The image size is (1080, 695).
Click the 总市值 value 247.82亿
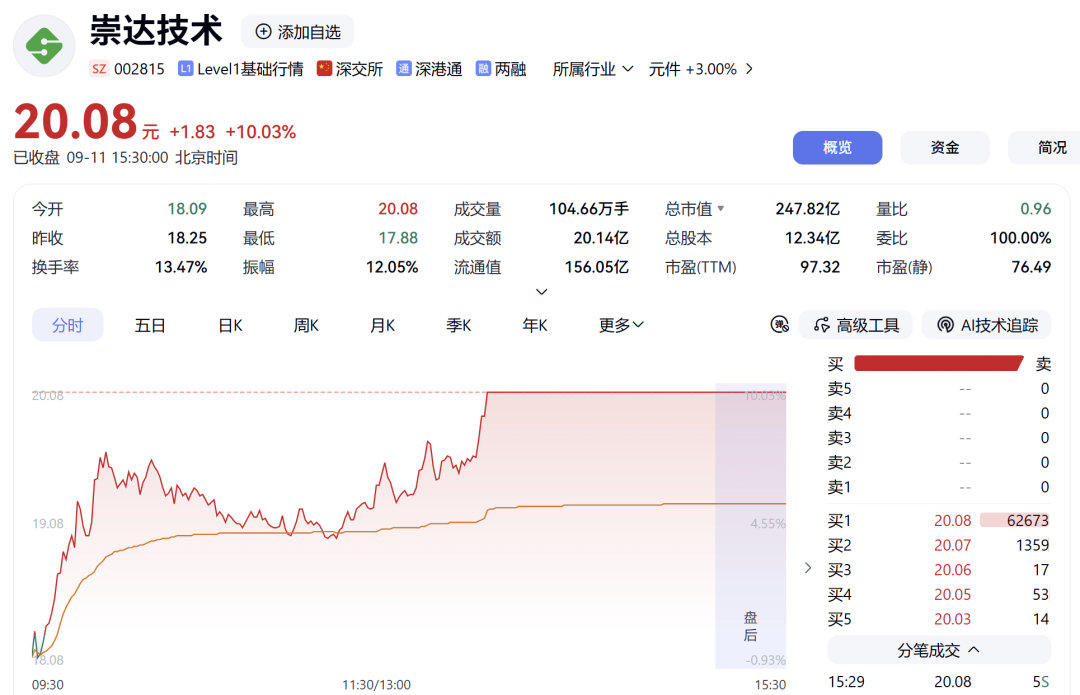pos(807,209)
